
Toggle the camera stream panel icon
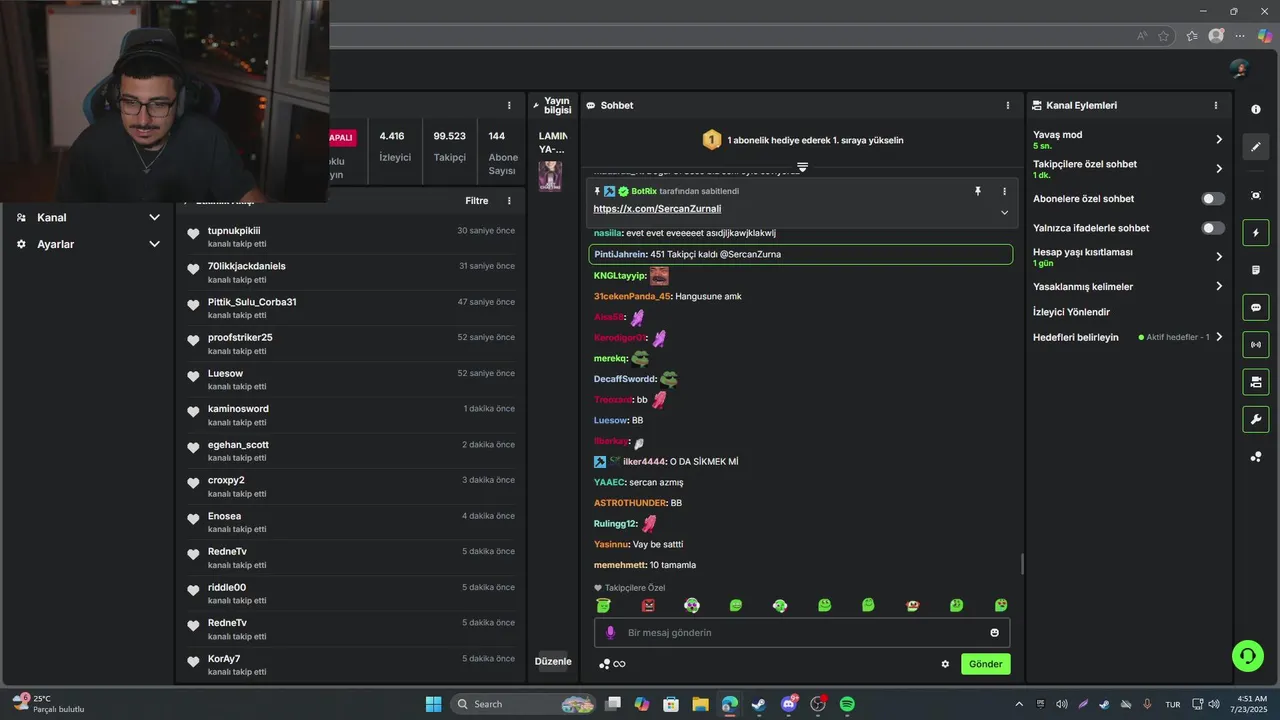click(1256, 382)
